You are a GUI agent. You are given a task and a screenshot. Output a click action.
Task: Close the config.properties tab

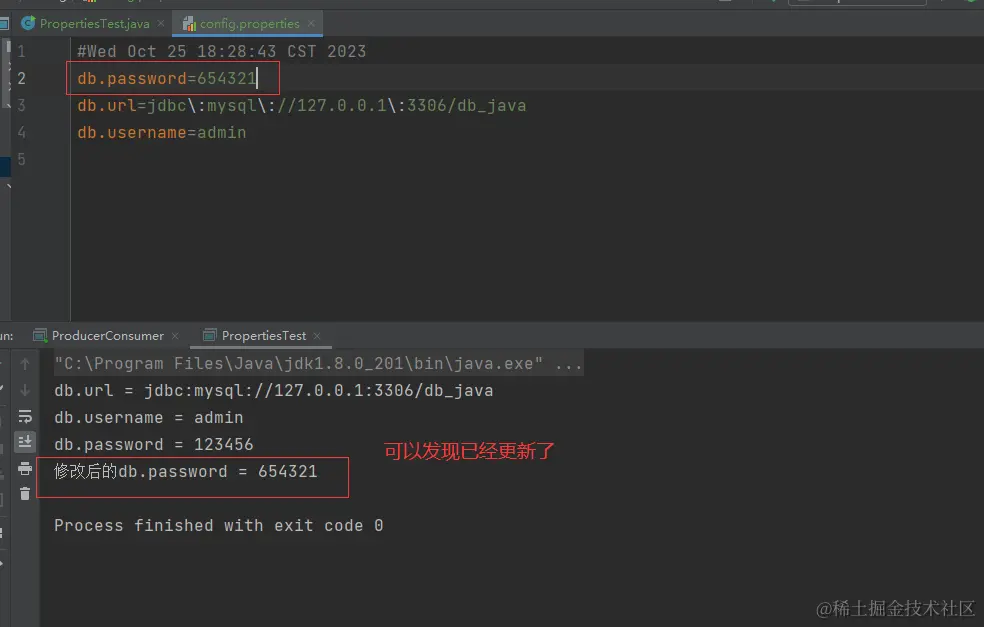[311, 23]
